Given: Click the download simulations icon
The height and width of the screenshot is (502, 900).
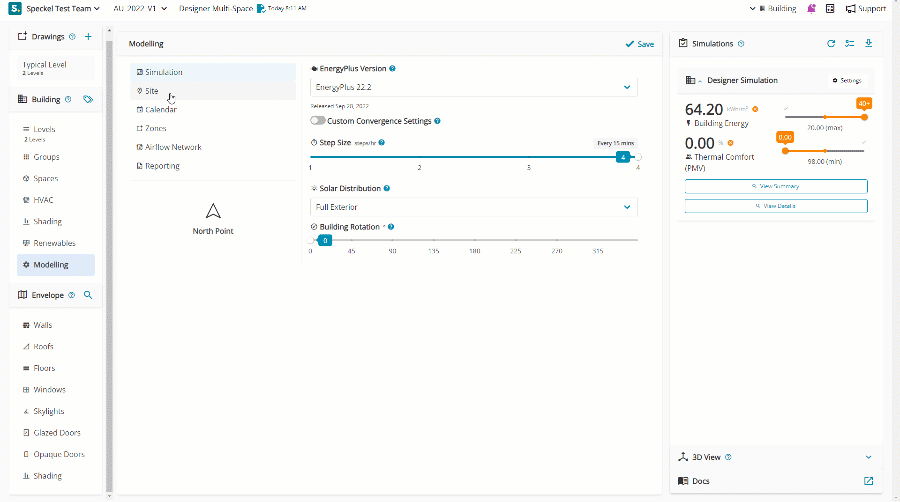Looking at the screenshot, I should [868, 44].
